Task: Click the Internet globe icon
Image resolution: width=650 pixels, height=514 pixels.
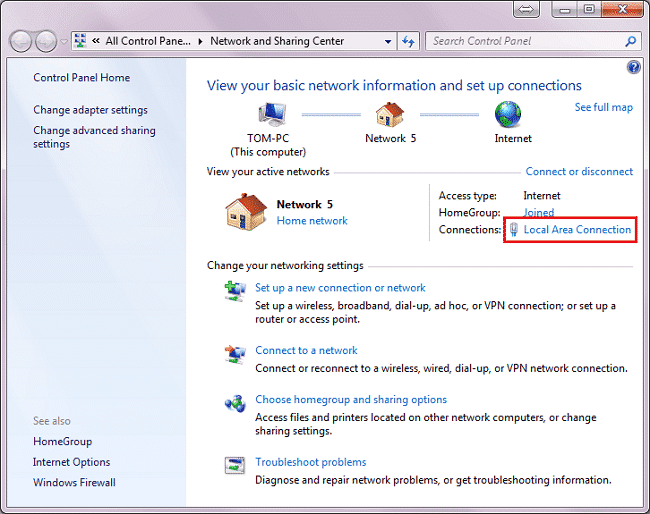Action: click(509, 113)
